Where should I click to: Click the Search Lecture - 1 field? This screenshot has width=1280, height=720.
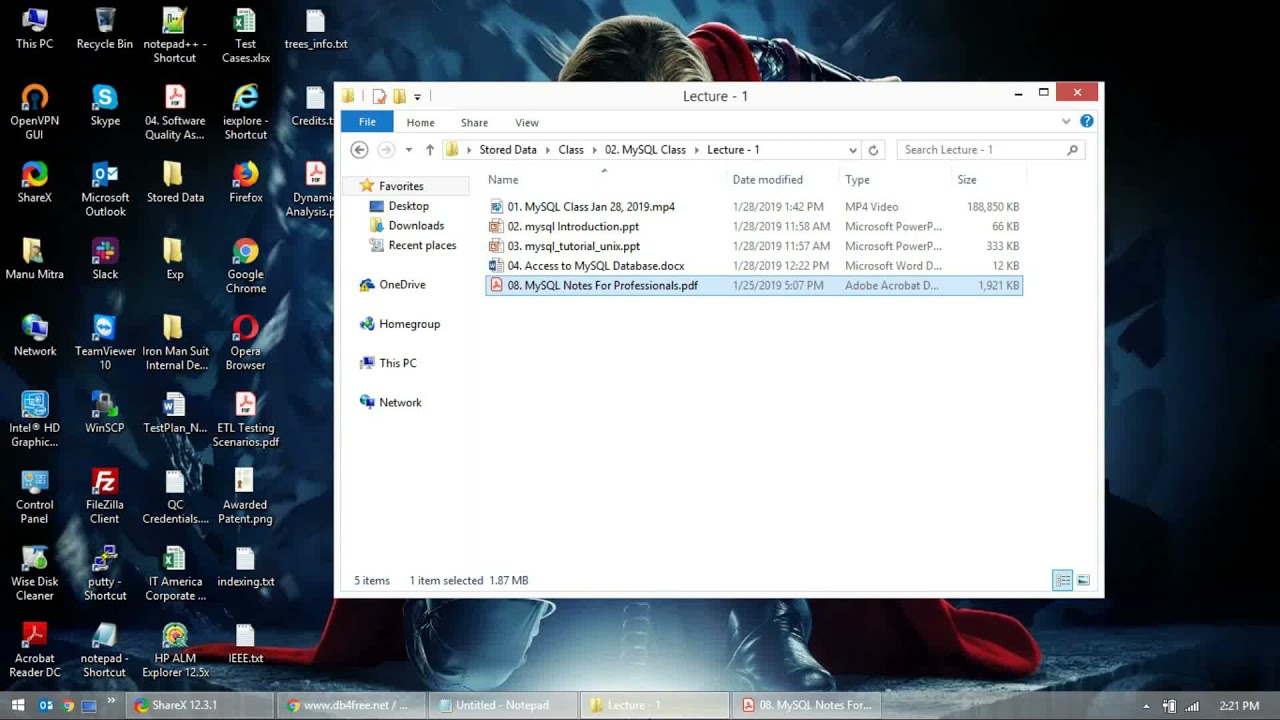tap(990, 150)
